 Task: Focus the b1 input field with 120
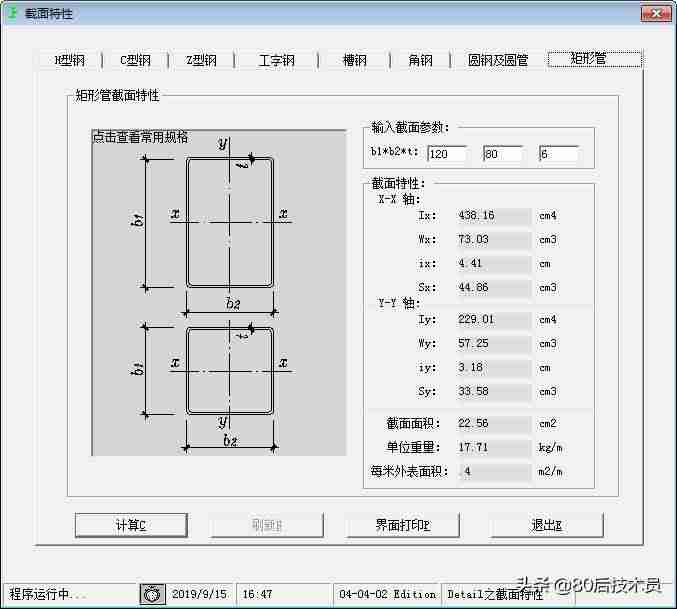tap(447, 154)
